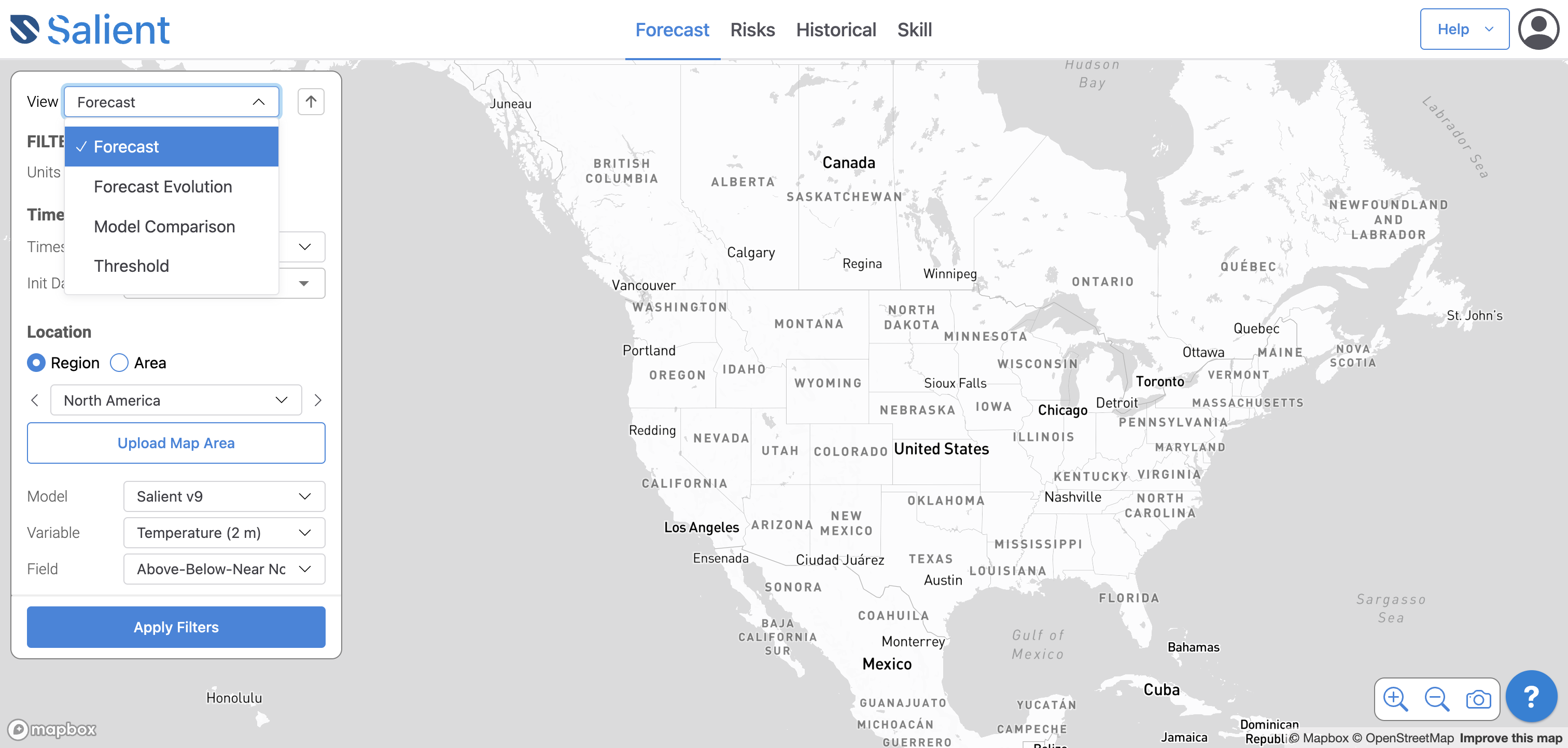Select the Region radio button
This screenshot has width=1568, height=748.
point(36,362)
